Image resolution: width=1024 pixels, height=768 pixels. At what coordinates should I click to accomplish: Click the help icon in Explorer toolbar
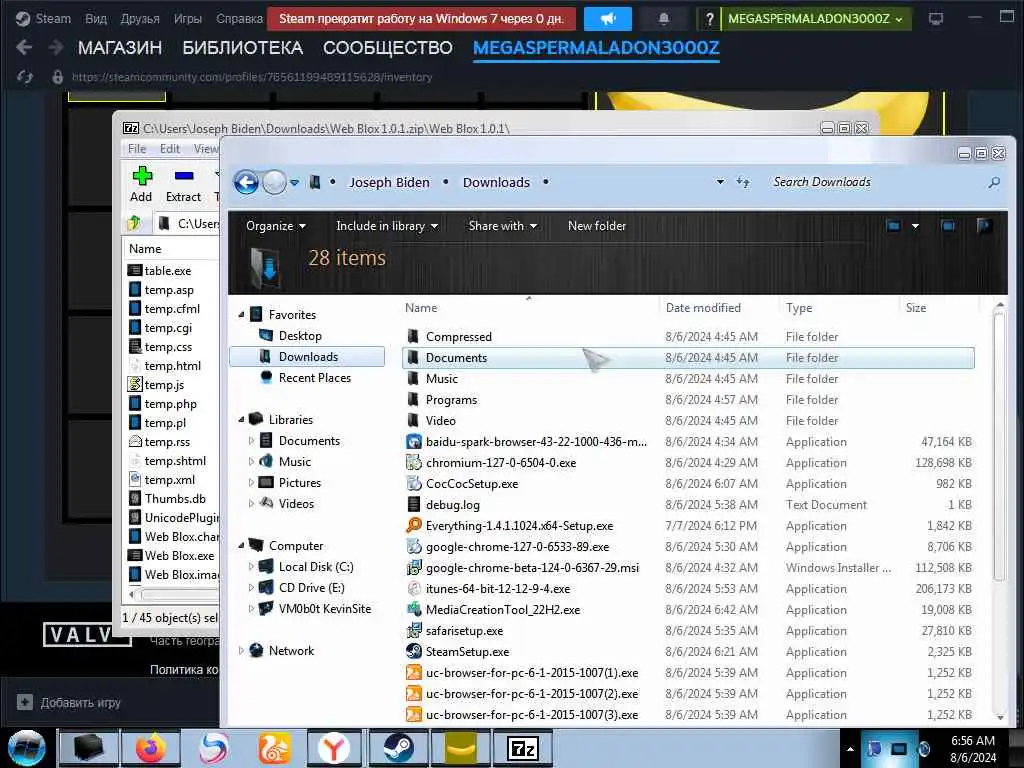point(984,226)
